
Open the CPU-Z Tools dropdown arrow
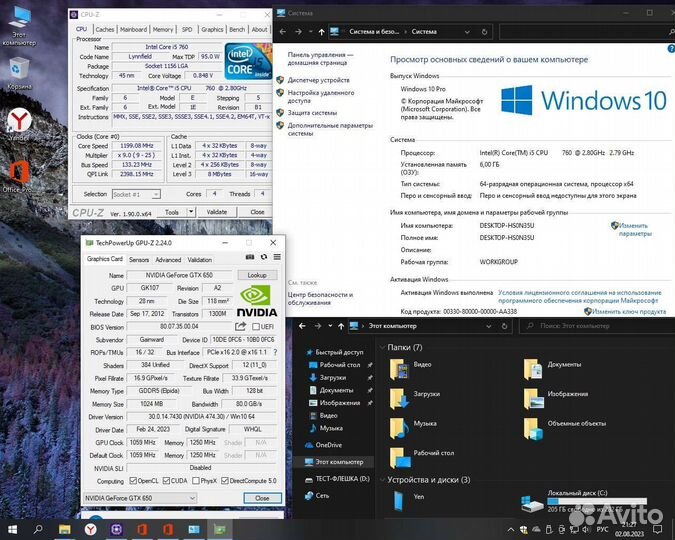coord(191,212)
